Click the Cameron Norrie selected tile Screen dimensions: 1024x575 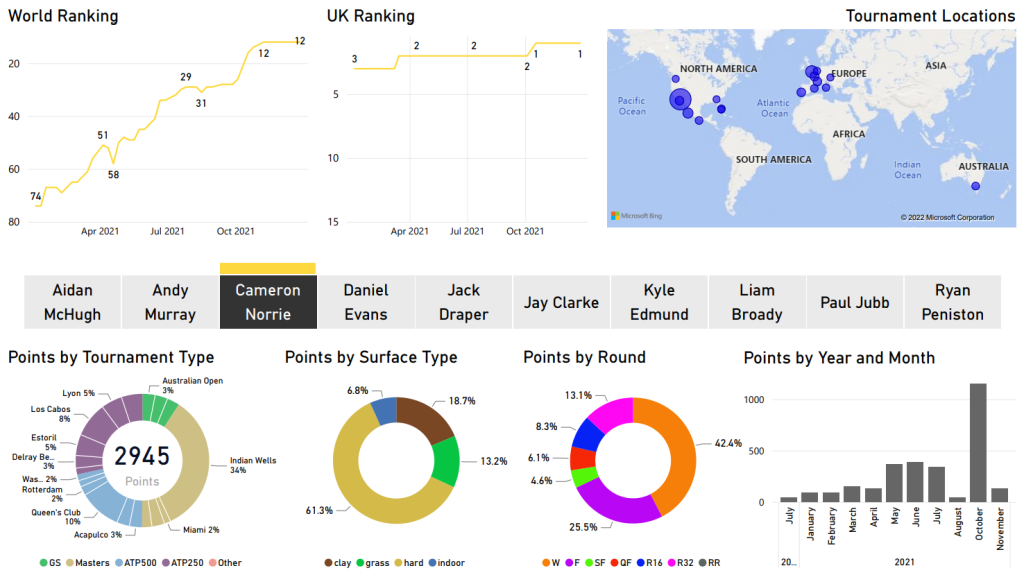[x=268, y=302]
